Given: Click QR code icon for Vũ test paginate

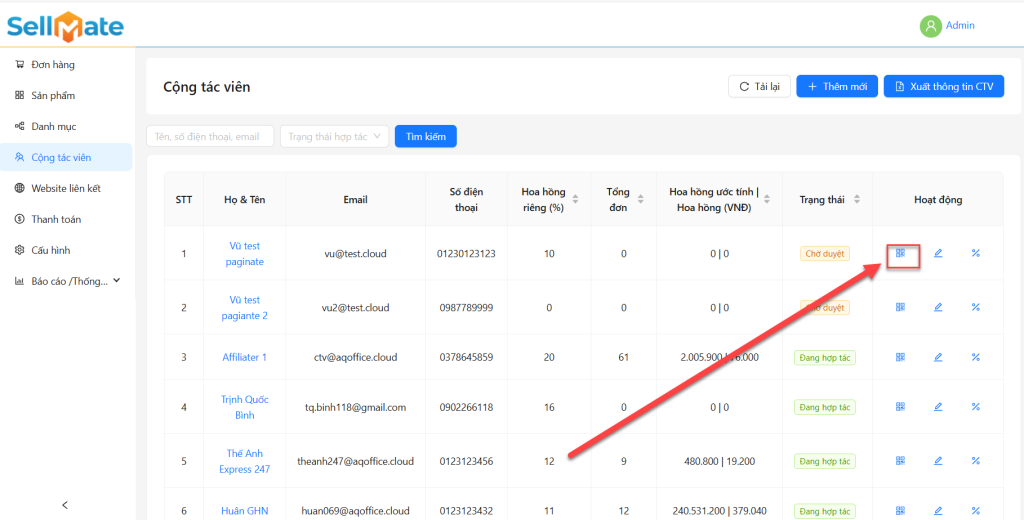Looking at the screenshot, I should pos(900,253).
